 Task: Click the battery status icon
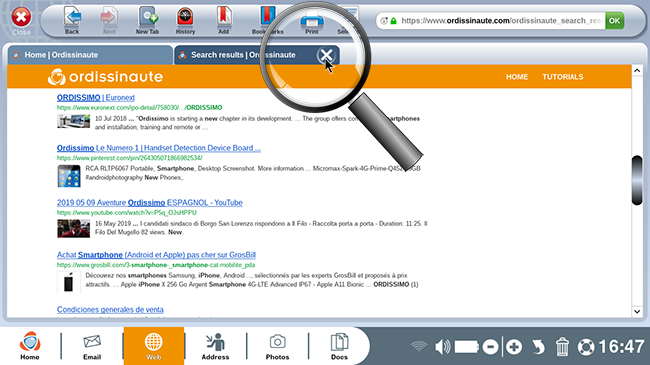[x=467, y=346]
